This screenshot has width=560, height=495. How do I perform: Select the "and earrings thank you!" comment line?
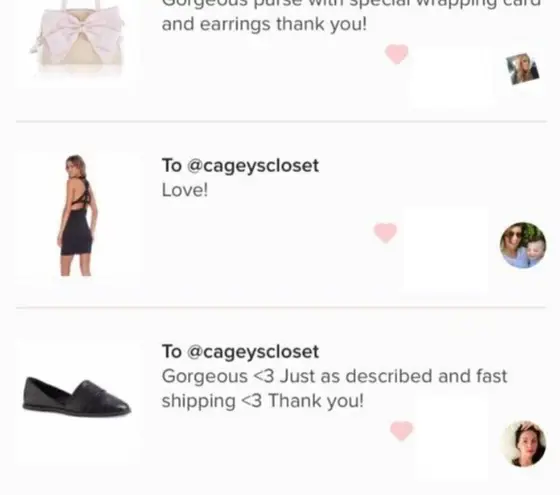point(264,25)
